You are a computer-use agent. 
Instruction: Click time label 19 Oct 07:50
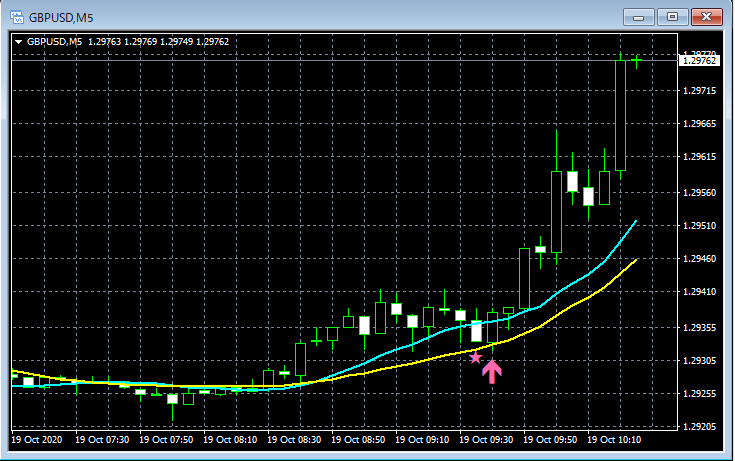tap(166, 440)
